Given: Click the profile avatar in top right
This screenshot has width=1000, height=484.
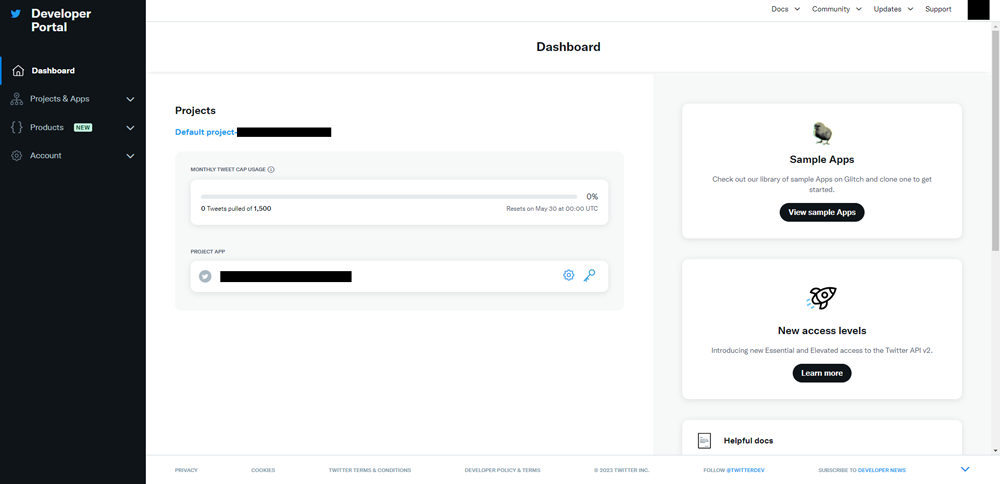Looking at the screenshot, I should [x=978, y=10].
